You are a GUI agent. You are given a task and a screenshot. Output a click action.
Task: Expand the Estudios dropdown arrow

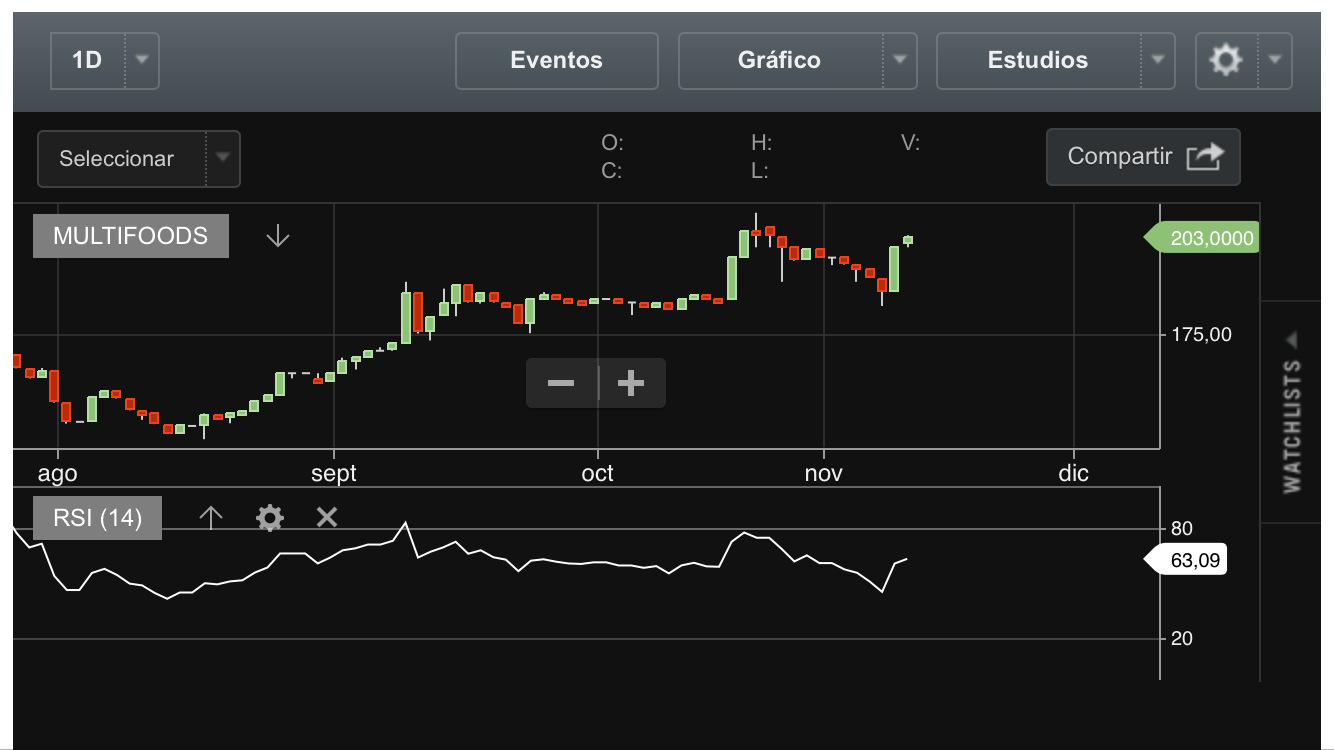pyautogui.click(x=1158, y=60)
